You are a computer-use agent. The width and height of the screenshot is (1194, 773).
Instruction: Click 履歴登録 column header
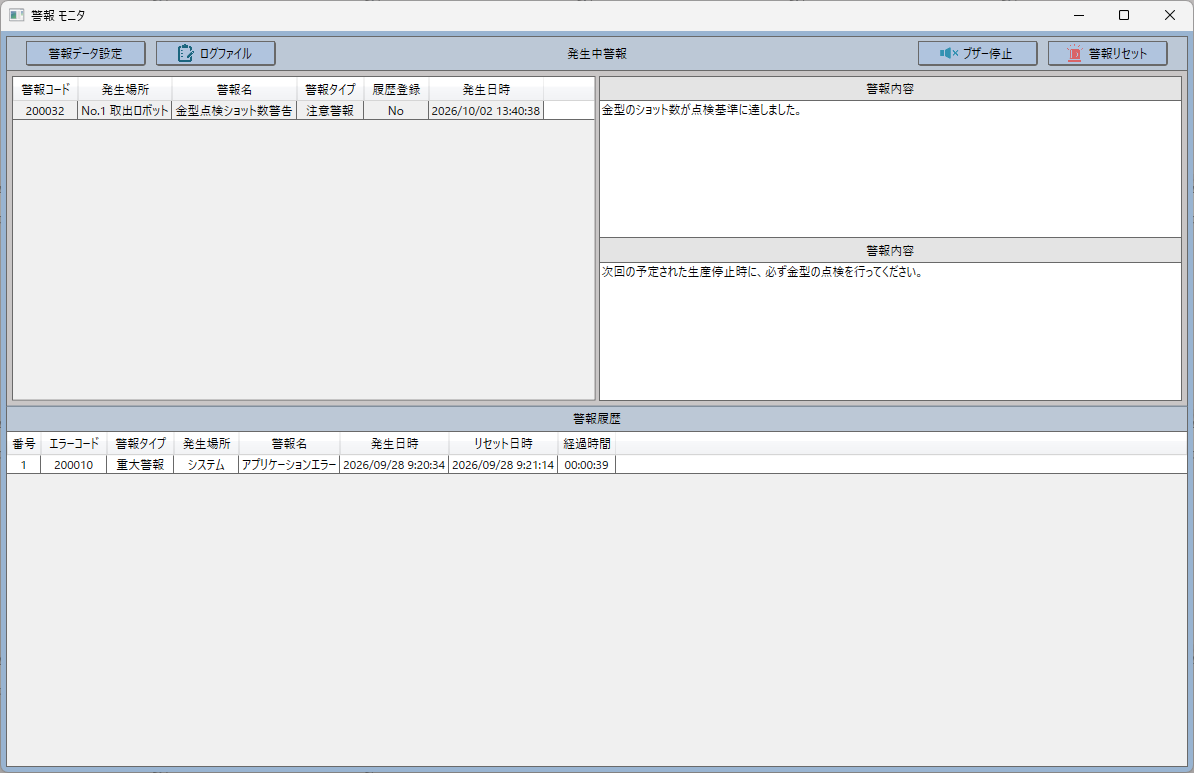[396, 89]
